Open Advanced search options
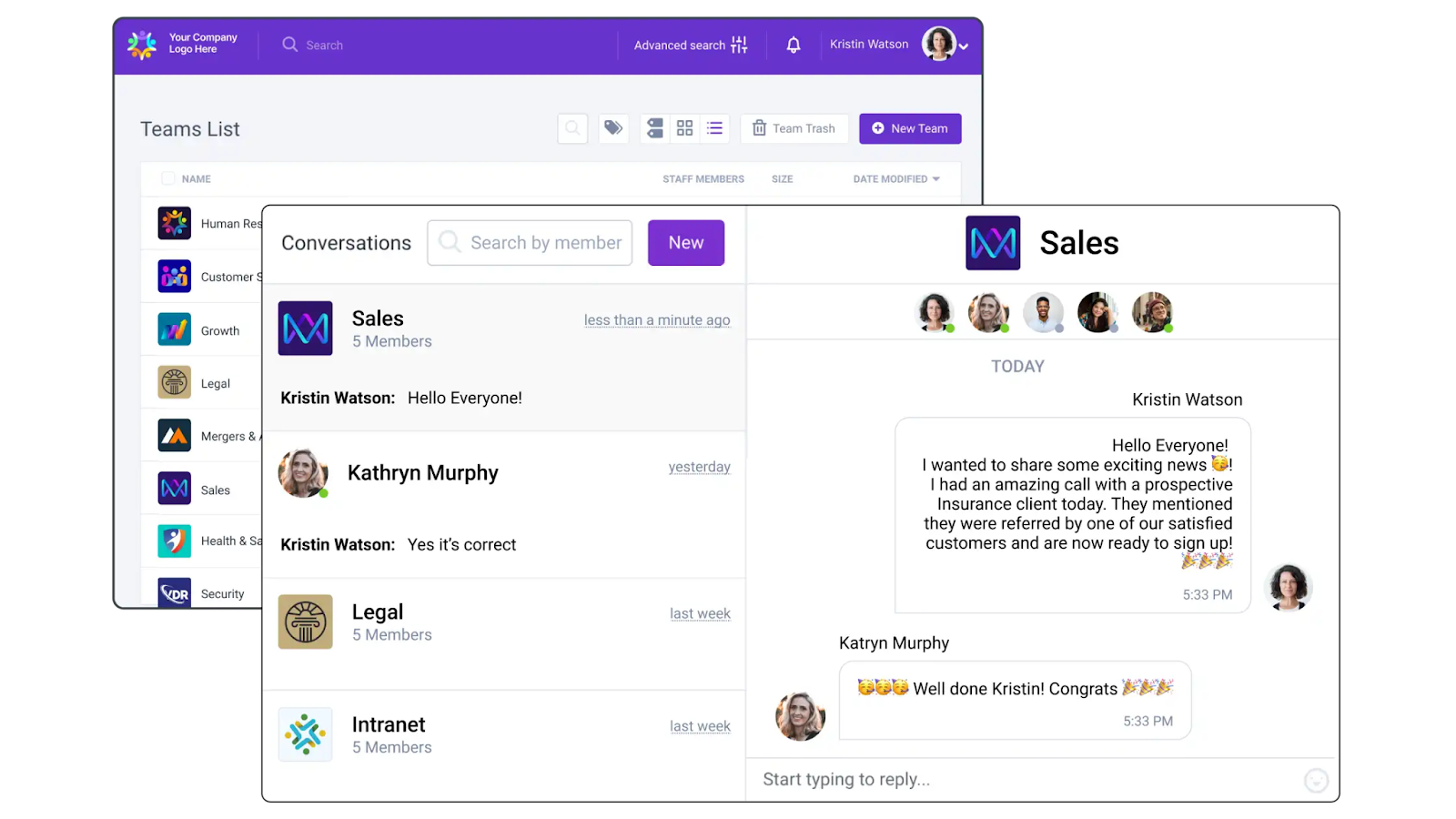Image resolution: width=1456 pixels, height=819 pixels. (x=689, y=45)
